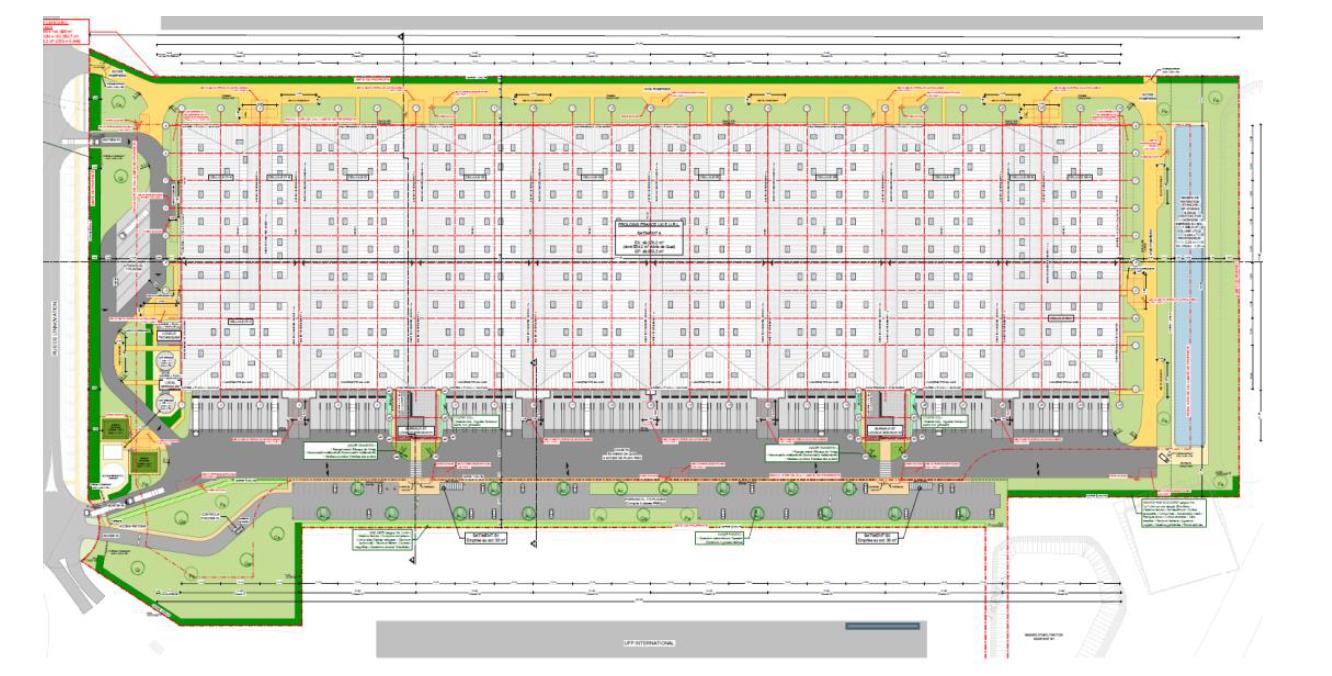
Task: Select the blue retention basin on the right
Action: click(x=1187, y=285)
